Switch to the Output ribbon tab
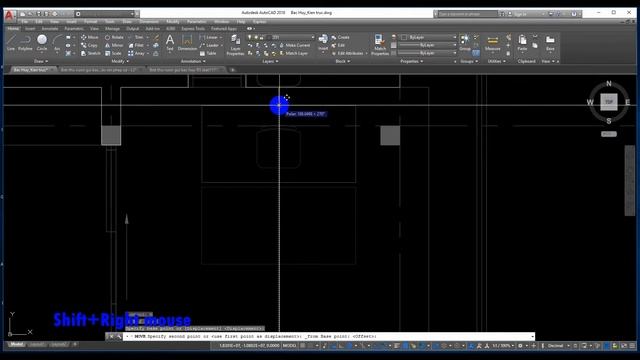640x360 pixels. pyautogui.click(x=132, y=29)
